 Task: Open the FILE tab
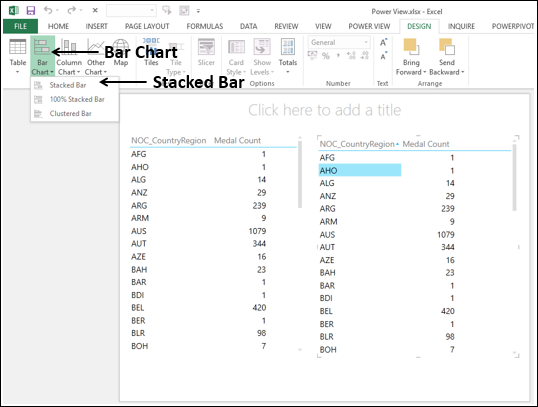tap(21, 26)
